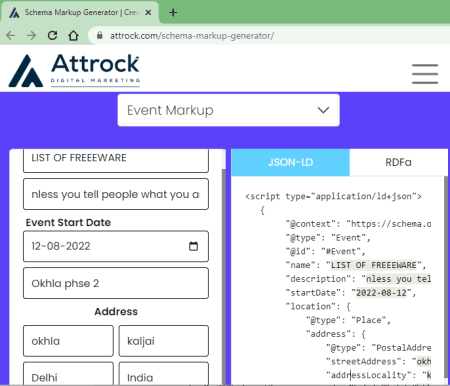The image size is (450, 386).
Task: Click the "startDate" code line
Action: (x=351, y=293)
